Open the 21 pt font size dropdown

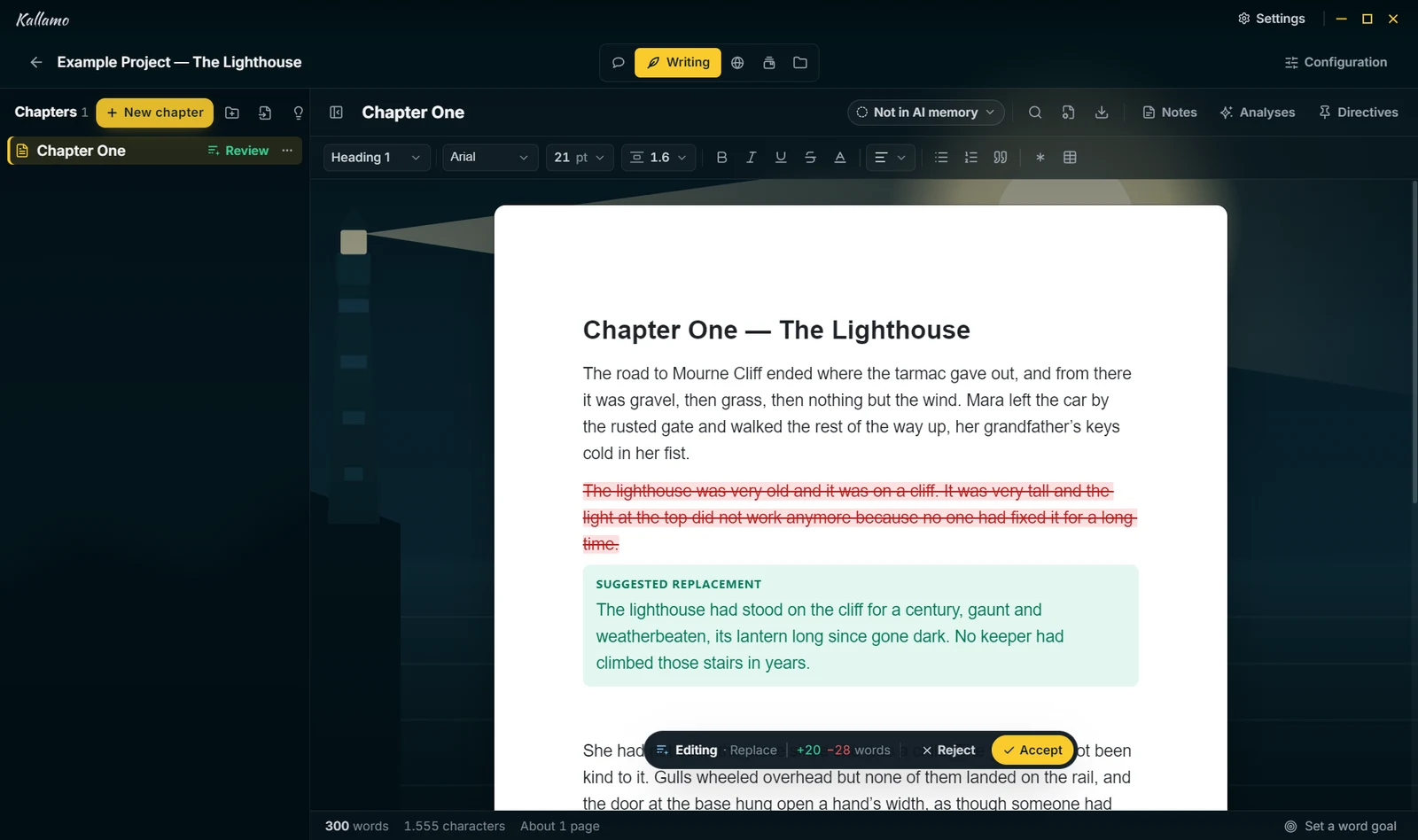tap(580, 157)
